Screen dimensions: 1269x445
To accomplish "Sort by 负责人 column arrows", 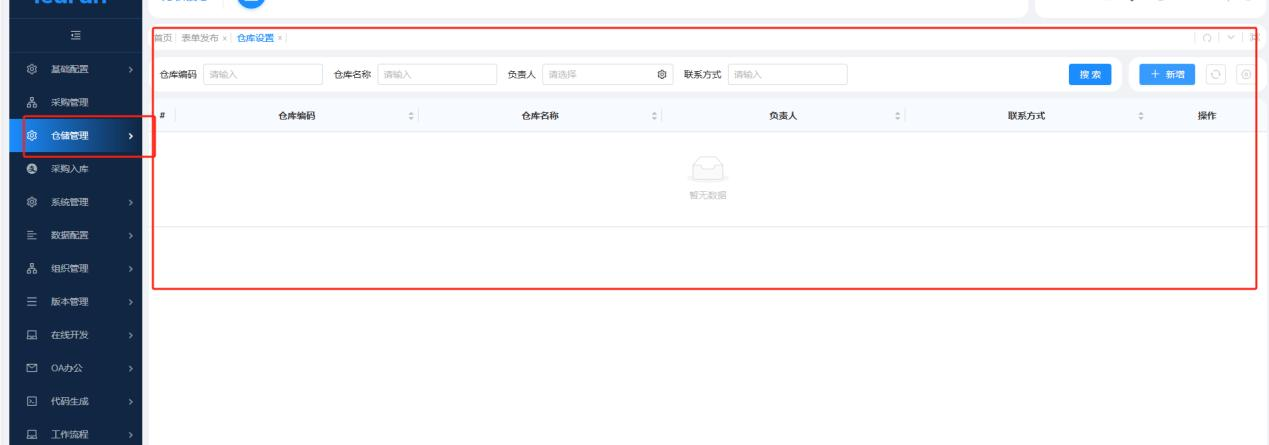I will [x=898, y=116].
